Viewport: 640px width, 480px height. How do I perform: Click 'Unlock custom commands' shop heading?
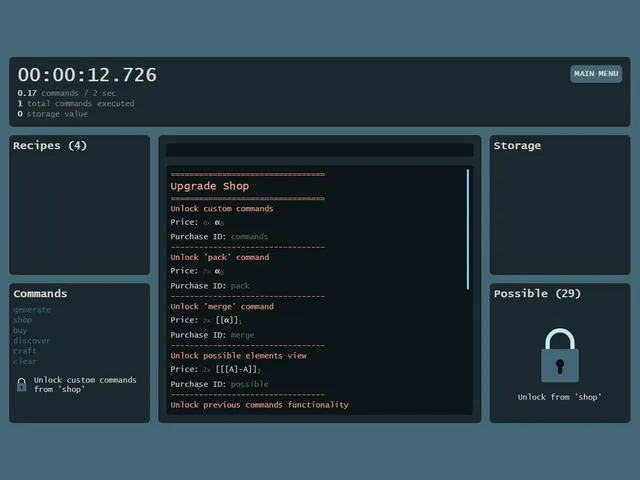[222, 209]
